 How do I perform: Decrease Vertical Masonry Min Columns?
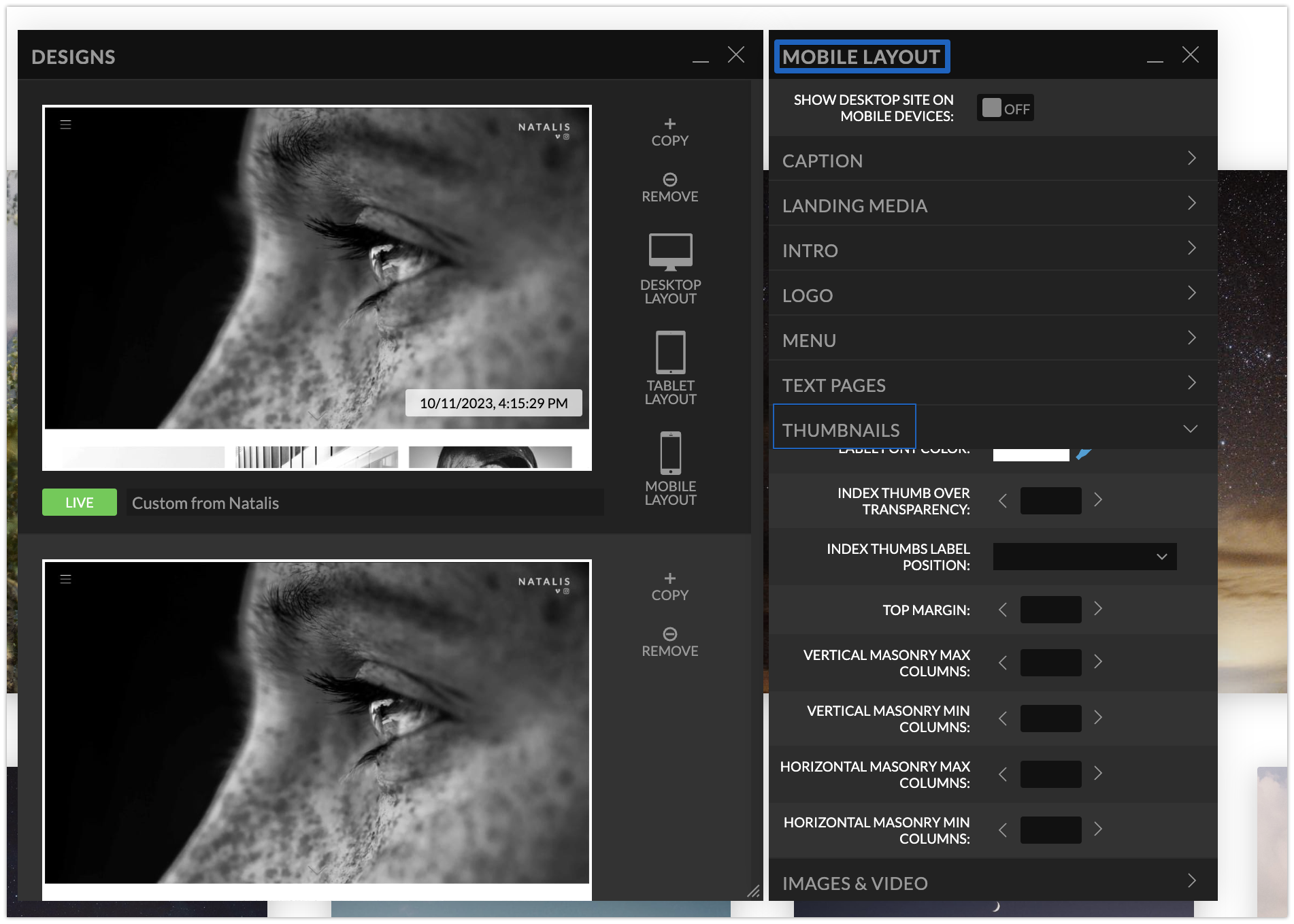[1003, 719]
